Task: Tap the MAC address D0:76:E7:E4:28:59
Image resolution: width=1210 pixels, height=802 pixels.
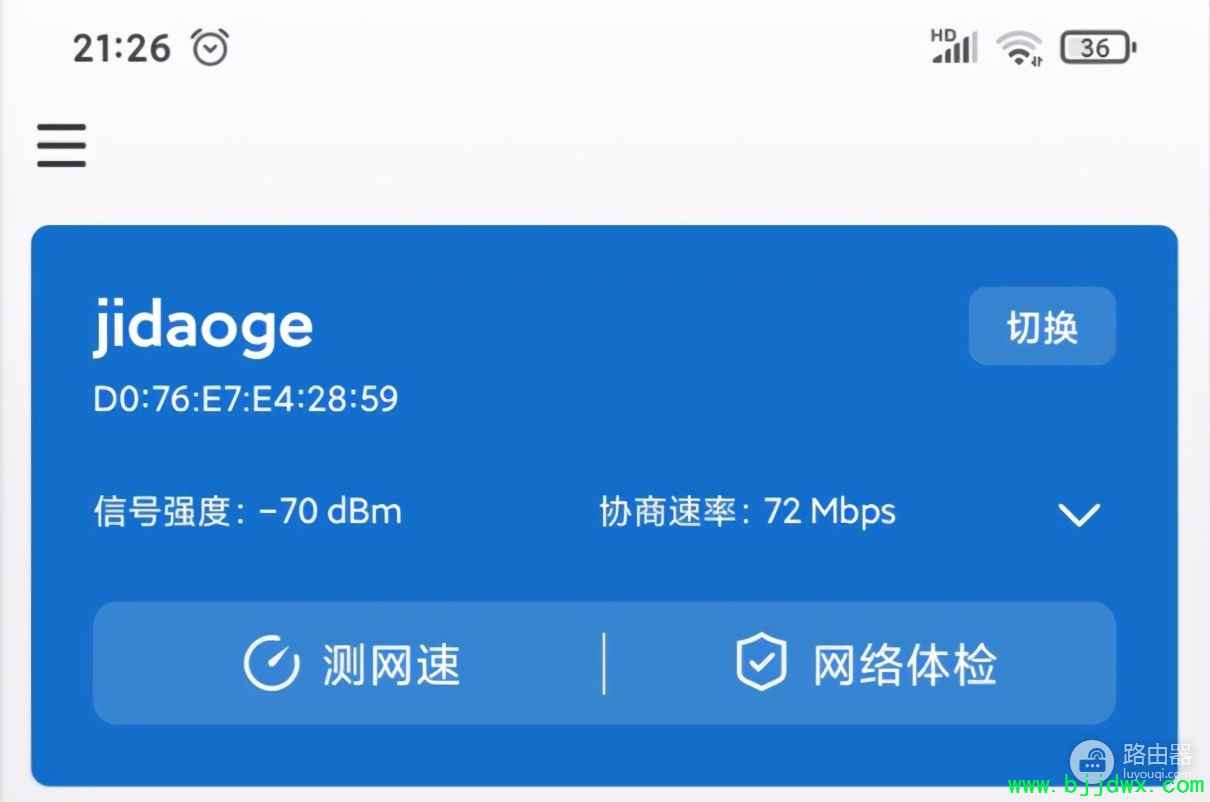Action: tap(246, 399)
